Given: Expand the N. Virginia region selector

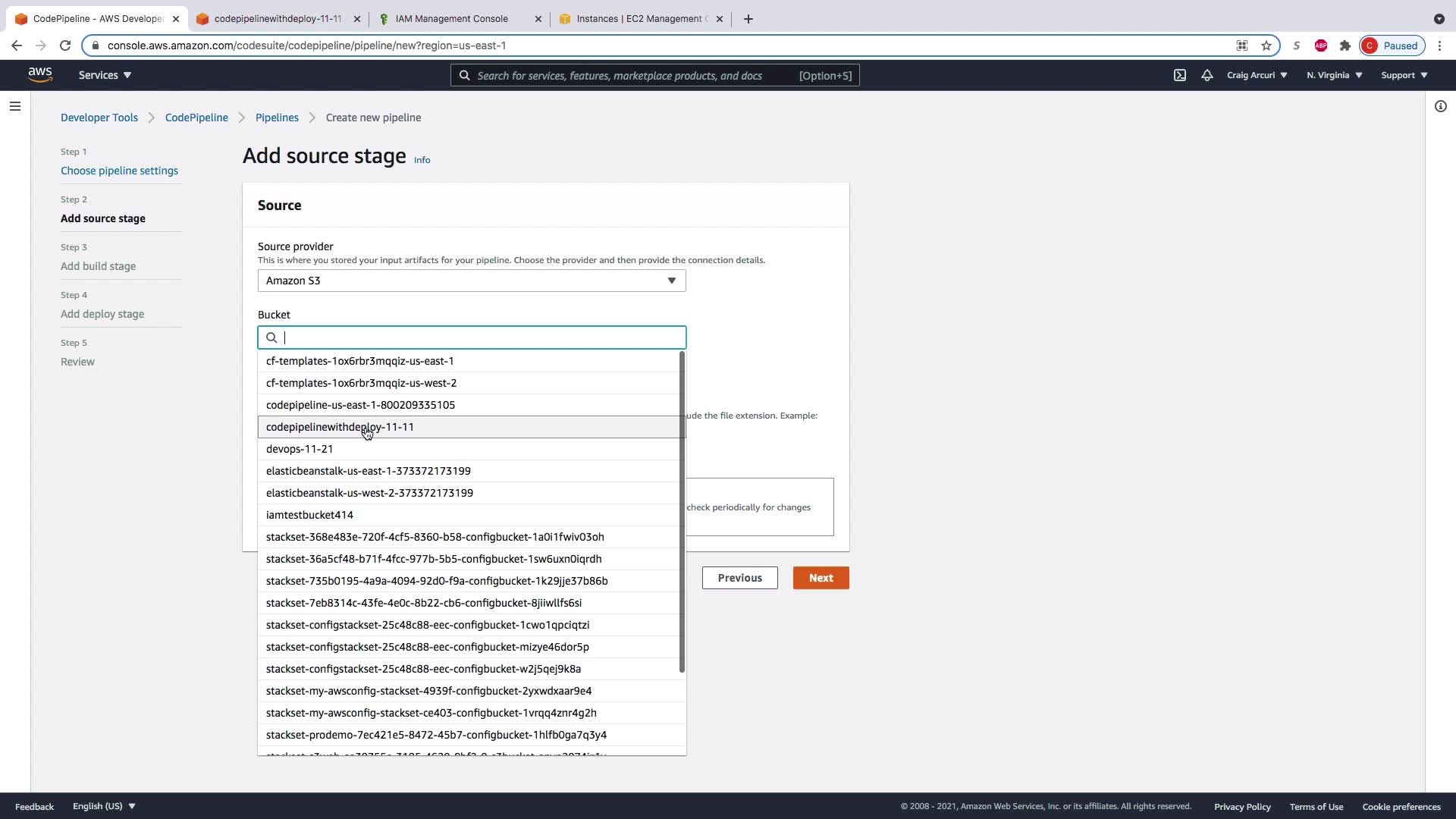Looking at the screenshot, I should point(1334,75).
